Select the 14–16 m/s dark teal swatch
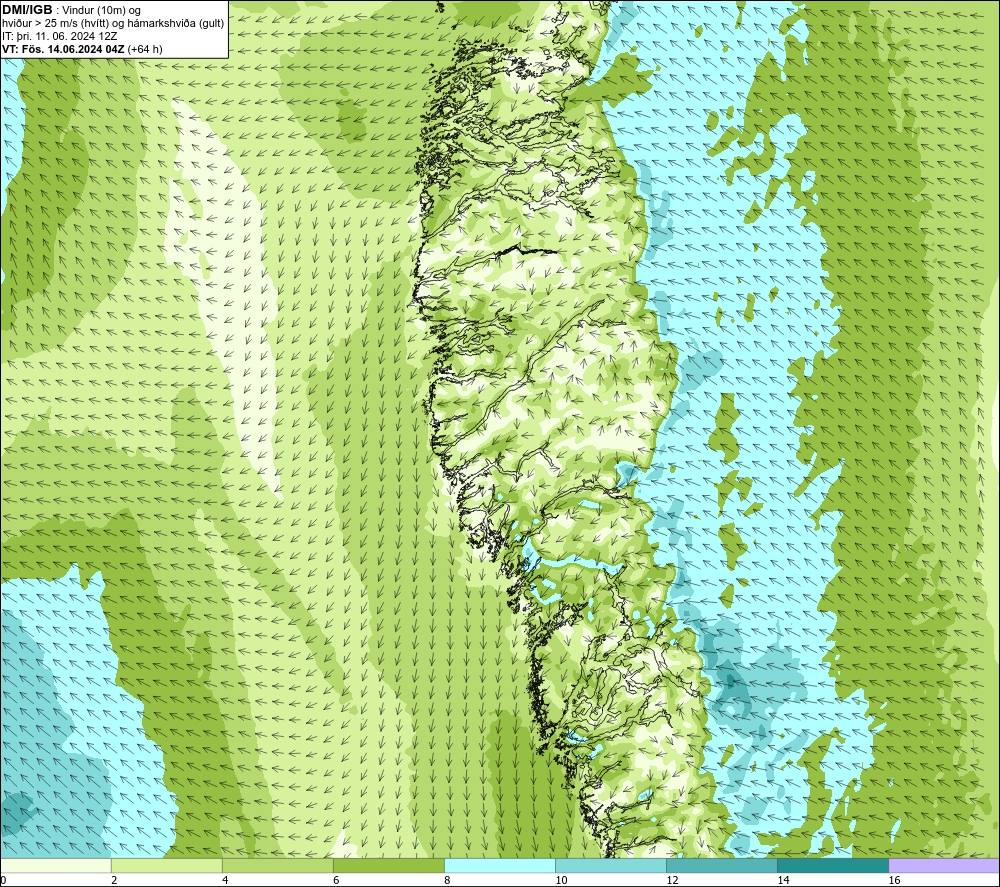Image resolution: width=1000 pixels, height=887 pixels. 833,865
